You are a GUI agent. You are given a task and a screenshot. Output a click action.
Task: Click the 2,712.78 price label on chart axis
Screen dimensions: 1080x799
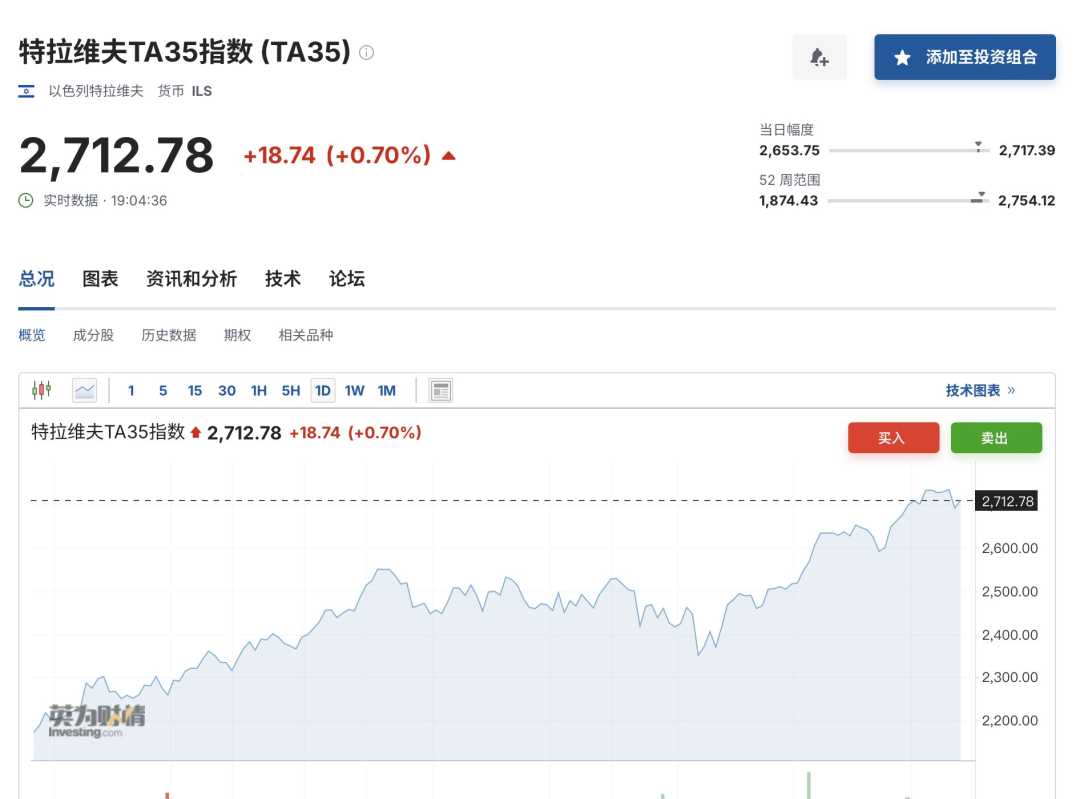click(1008, 501)
